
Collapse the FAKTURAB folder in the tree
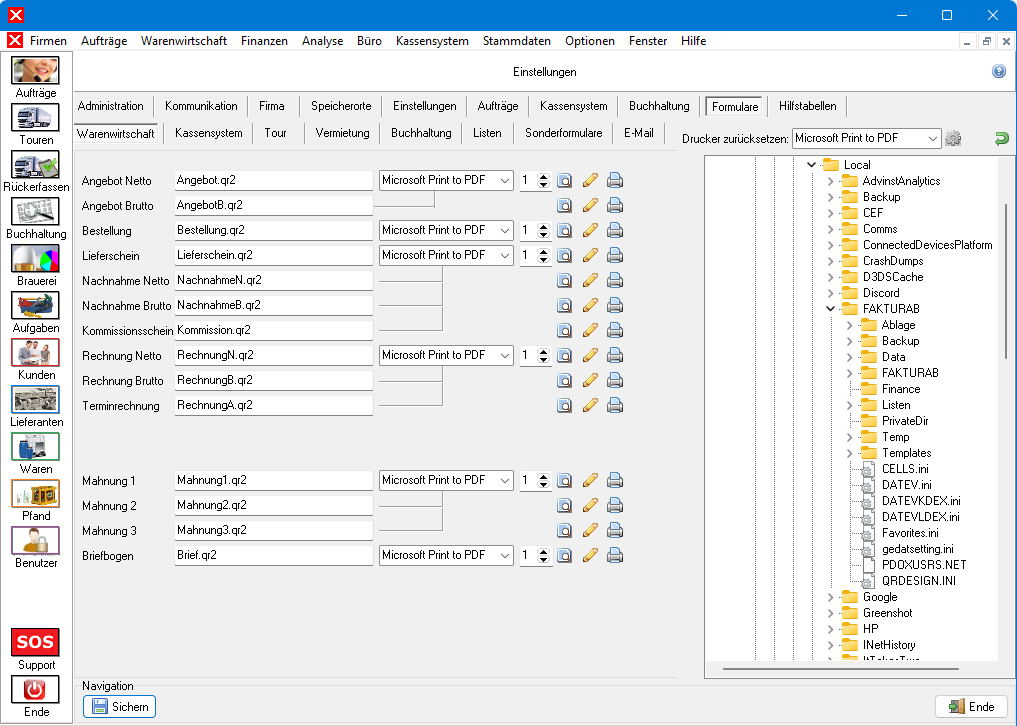click(830, 309)
